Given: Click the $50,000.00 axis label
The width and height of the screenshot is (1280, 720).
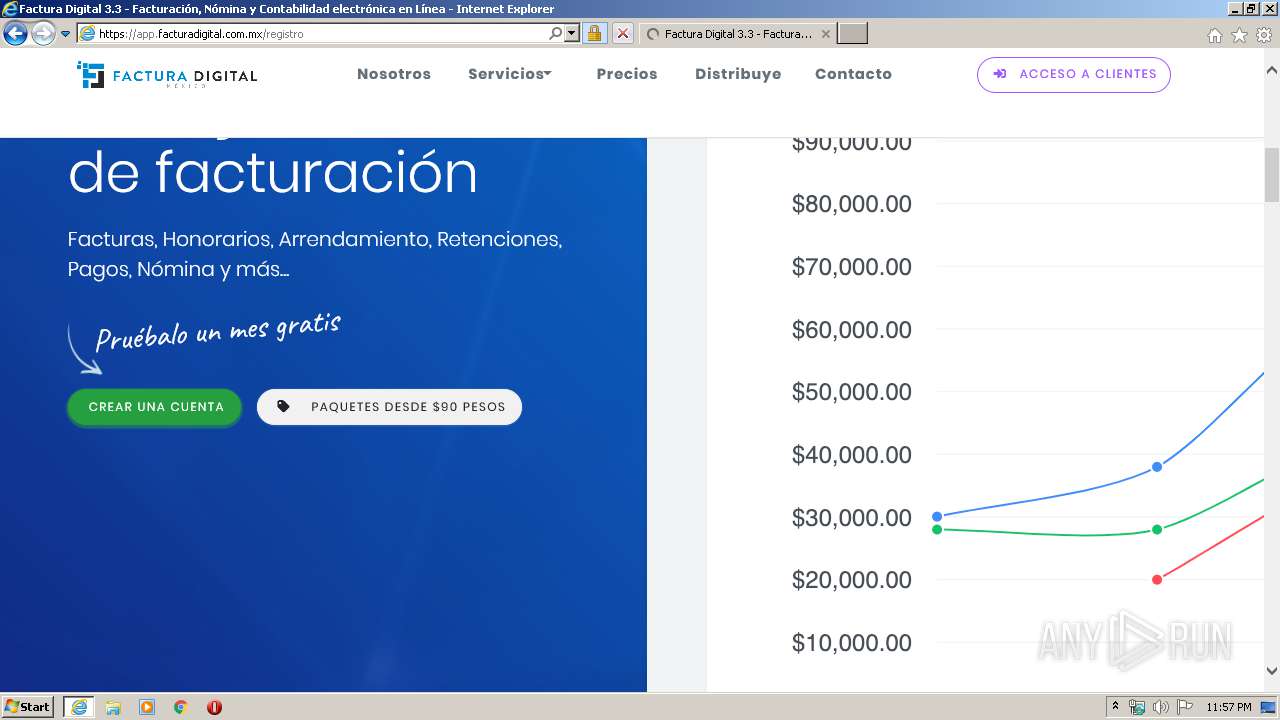Looking at the screenshot, I should pos(852,392).
